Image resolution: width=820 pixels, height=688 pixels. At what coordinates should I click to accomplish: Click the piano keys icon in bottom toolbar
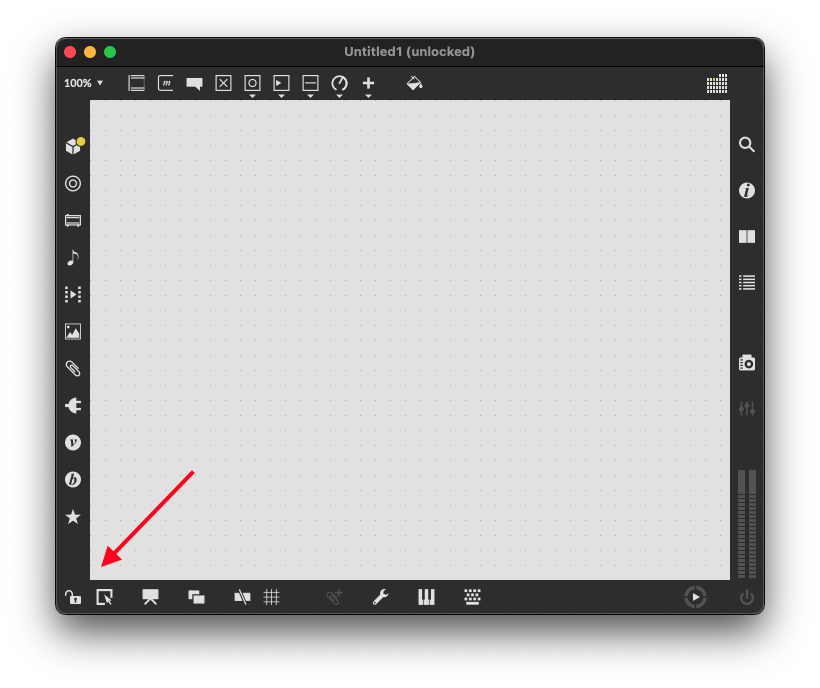click(426, 597)
